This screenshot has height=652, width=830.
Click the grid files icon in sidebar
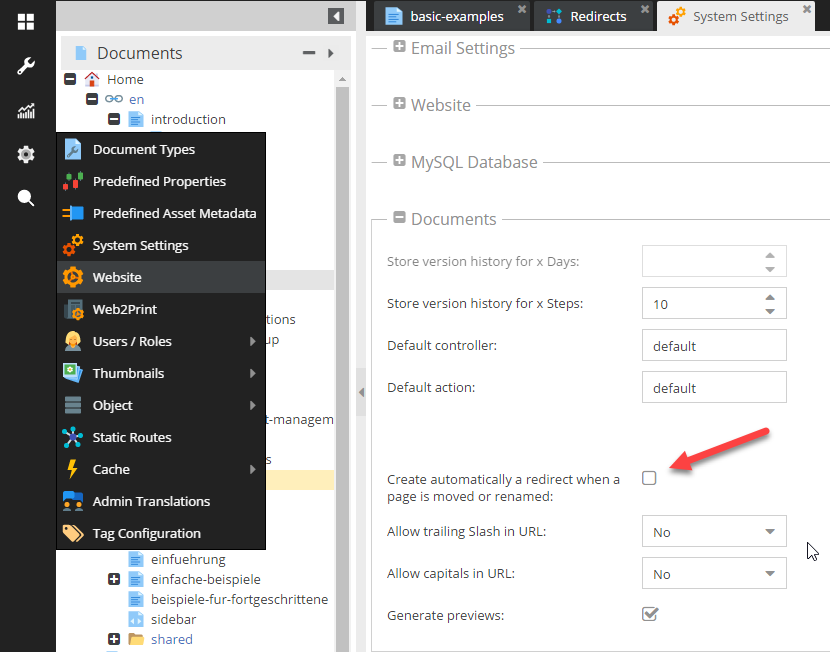(x=26, y=22)
